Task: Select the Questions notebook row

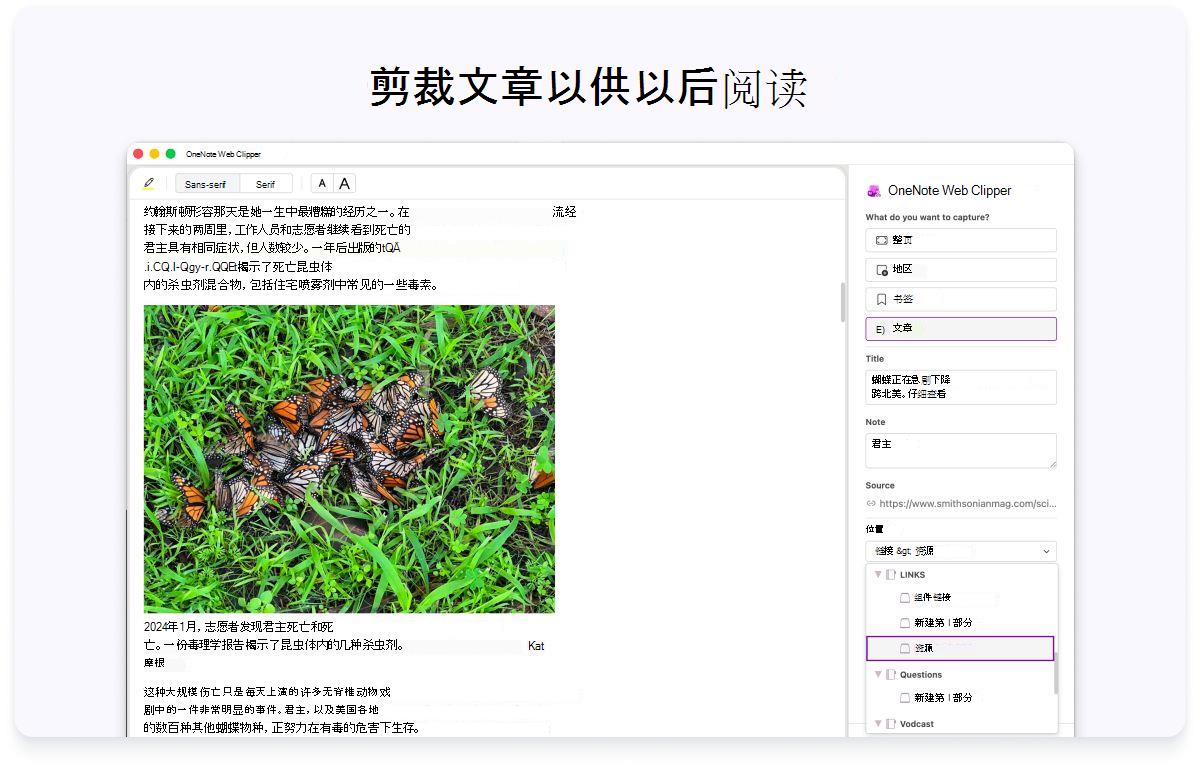Action: (960, 675)
